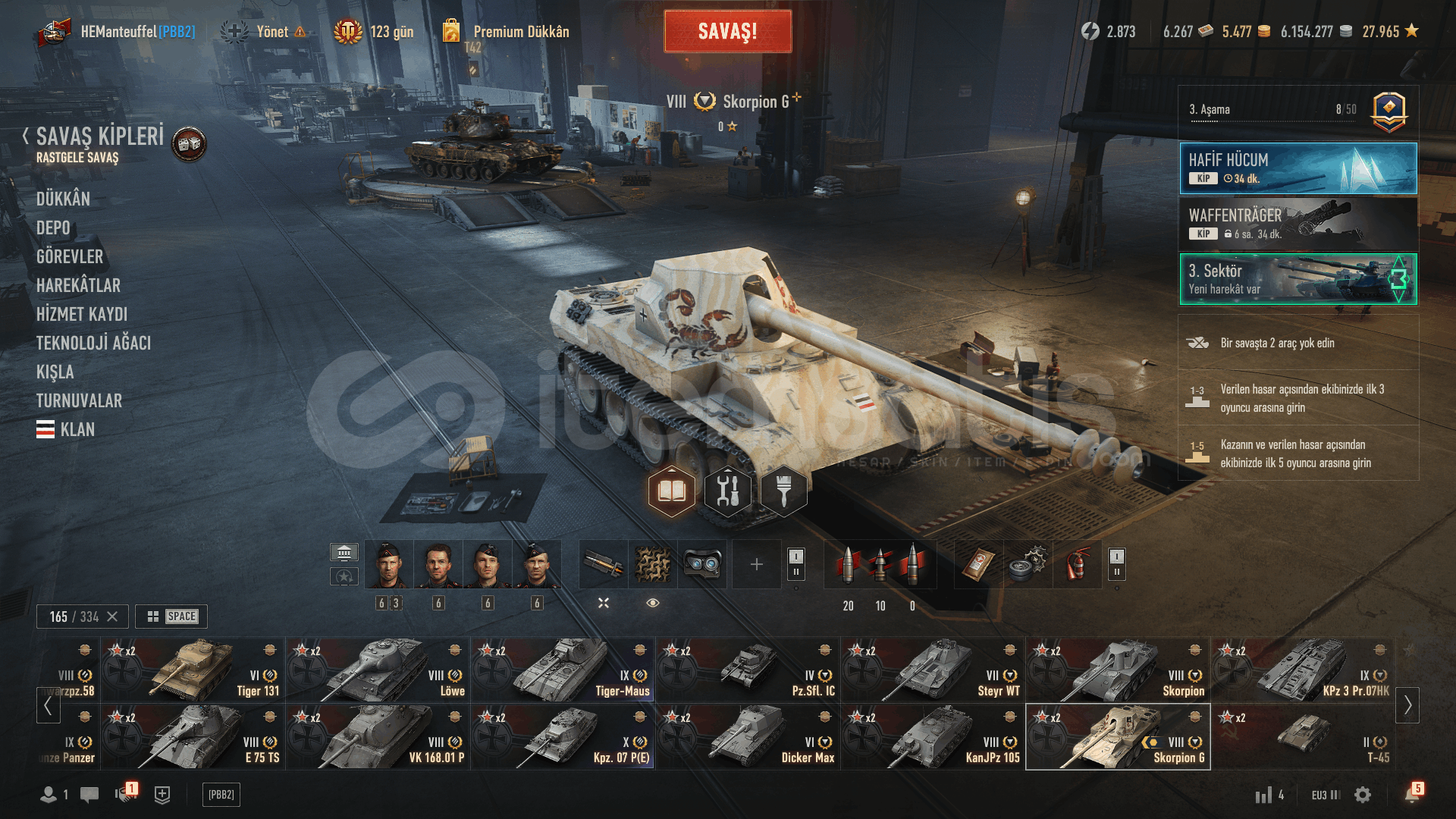Open the TEKNOLOJİ AĞACI menu item
The image size is (1456, 819).
coord(93,343)
